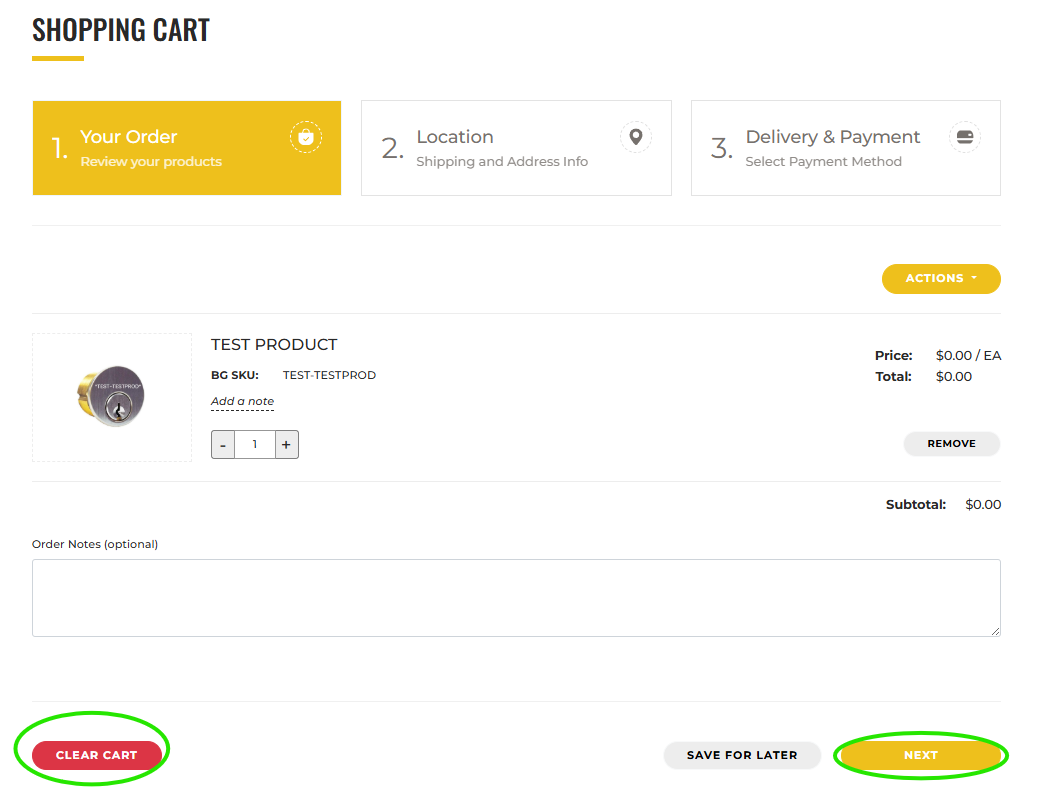
Task: Click the shopping bag icon in Your Order step
Action: click(x=306, y=137)
